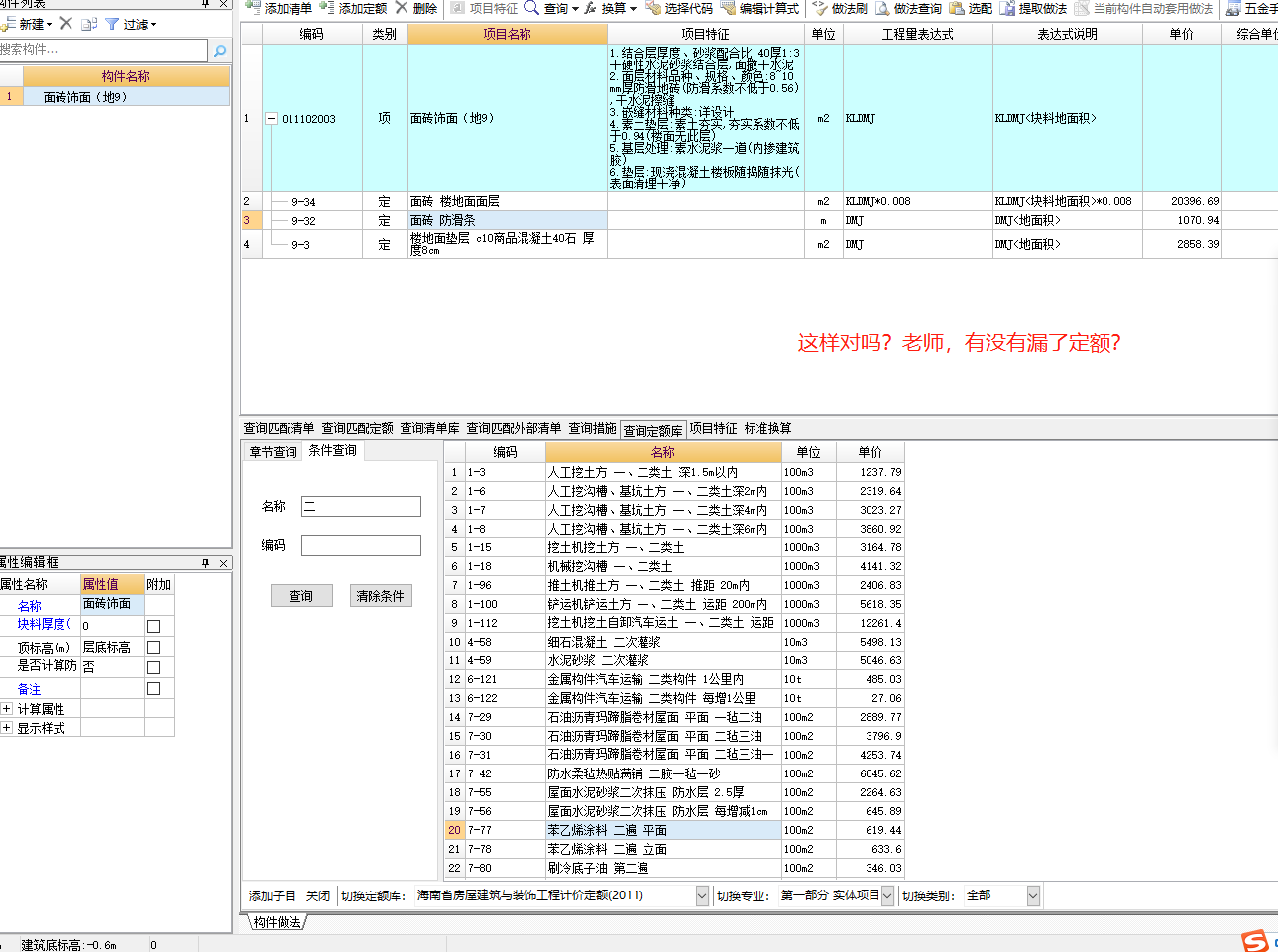Switch to the 查询匹配定额 tab
The image size is (1278, 952).
click(357, 428)
